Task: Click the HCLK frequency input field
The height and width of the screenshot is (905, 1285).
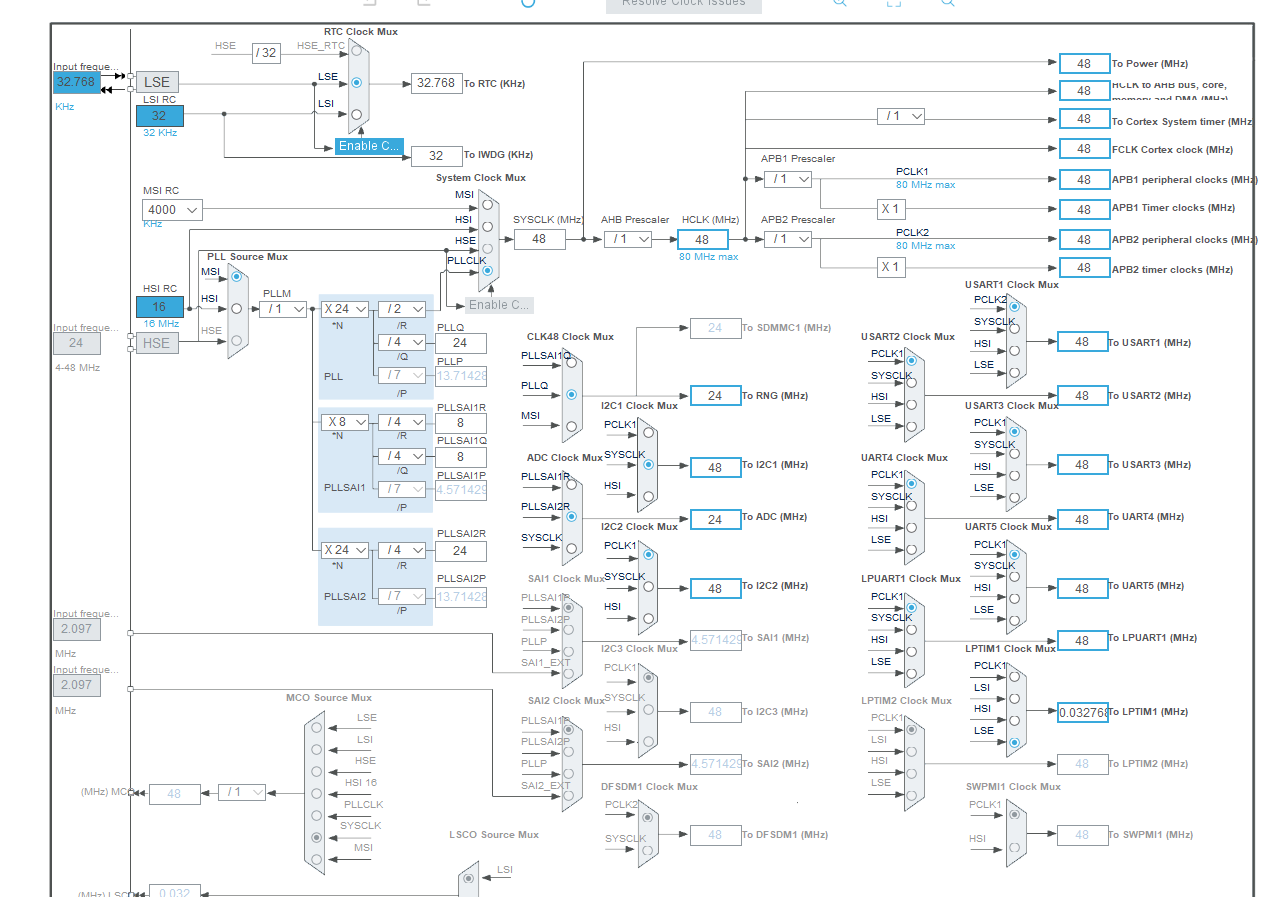Action: (x=702, y=240)
